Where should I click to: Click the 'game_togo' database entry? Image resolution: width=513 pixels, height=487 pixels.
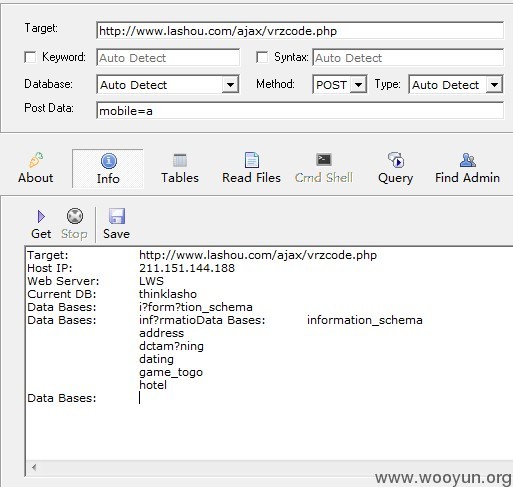coord(171,372)
